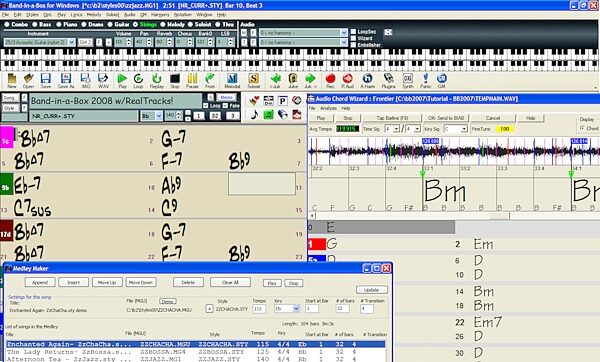The width and height of the screenshot is (600, 362).
Task: Click the From toolbar icon
Action: click(210, 79)
